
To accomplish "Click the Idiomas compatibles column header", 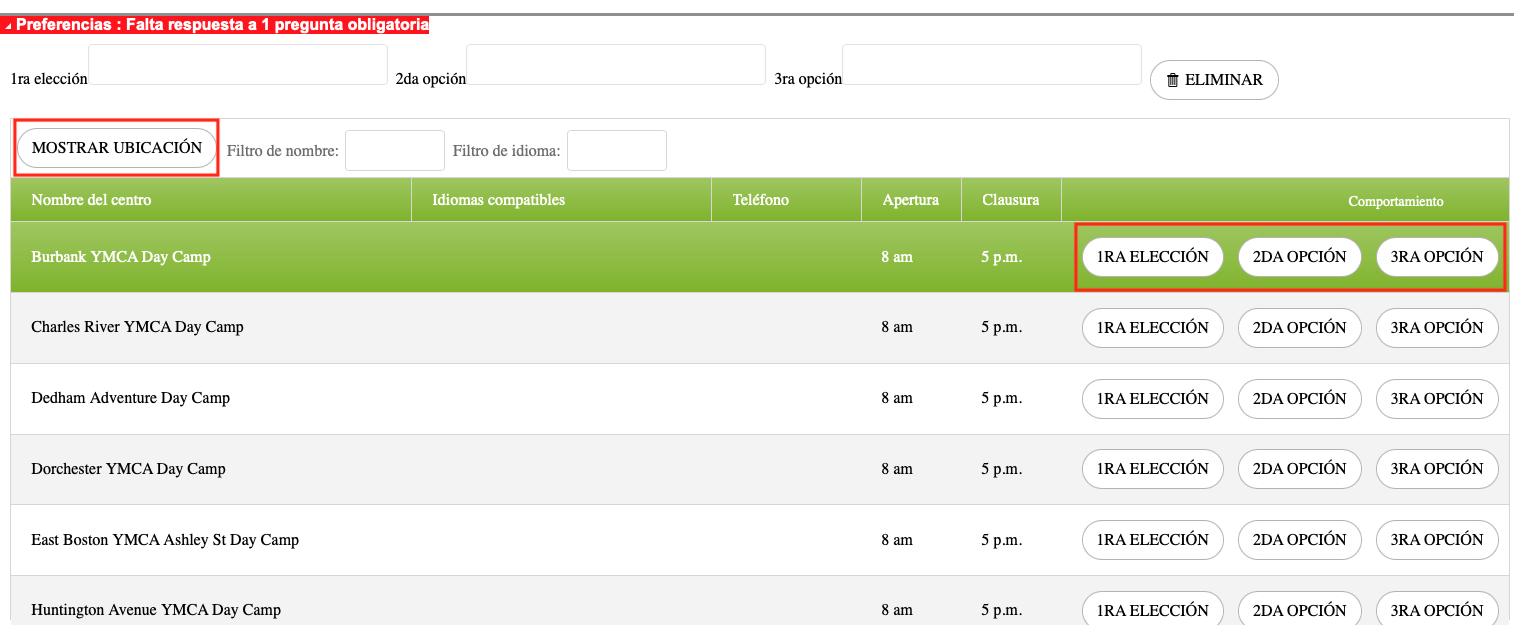I will tap(561, 200).
